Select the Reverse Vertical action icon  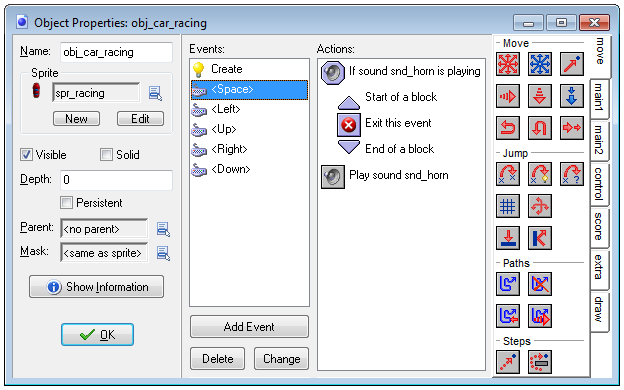(540, 128)
